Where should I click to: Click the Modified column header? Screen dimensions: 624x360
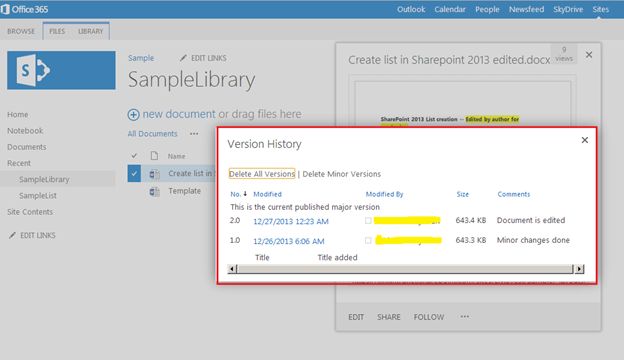pos(267,194)
